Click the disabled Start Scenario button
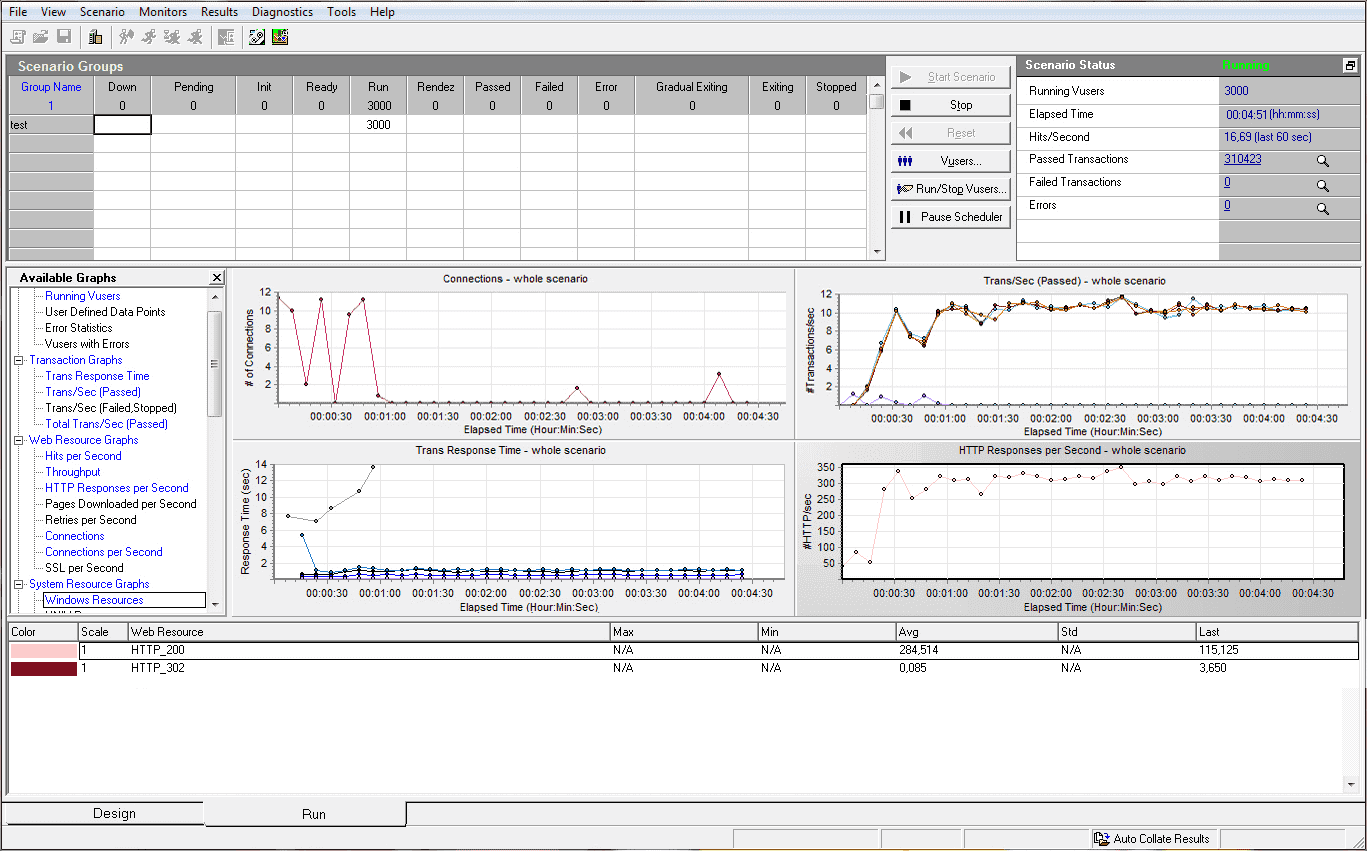 [x=950, y=77]
